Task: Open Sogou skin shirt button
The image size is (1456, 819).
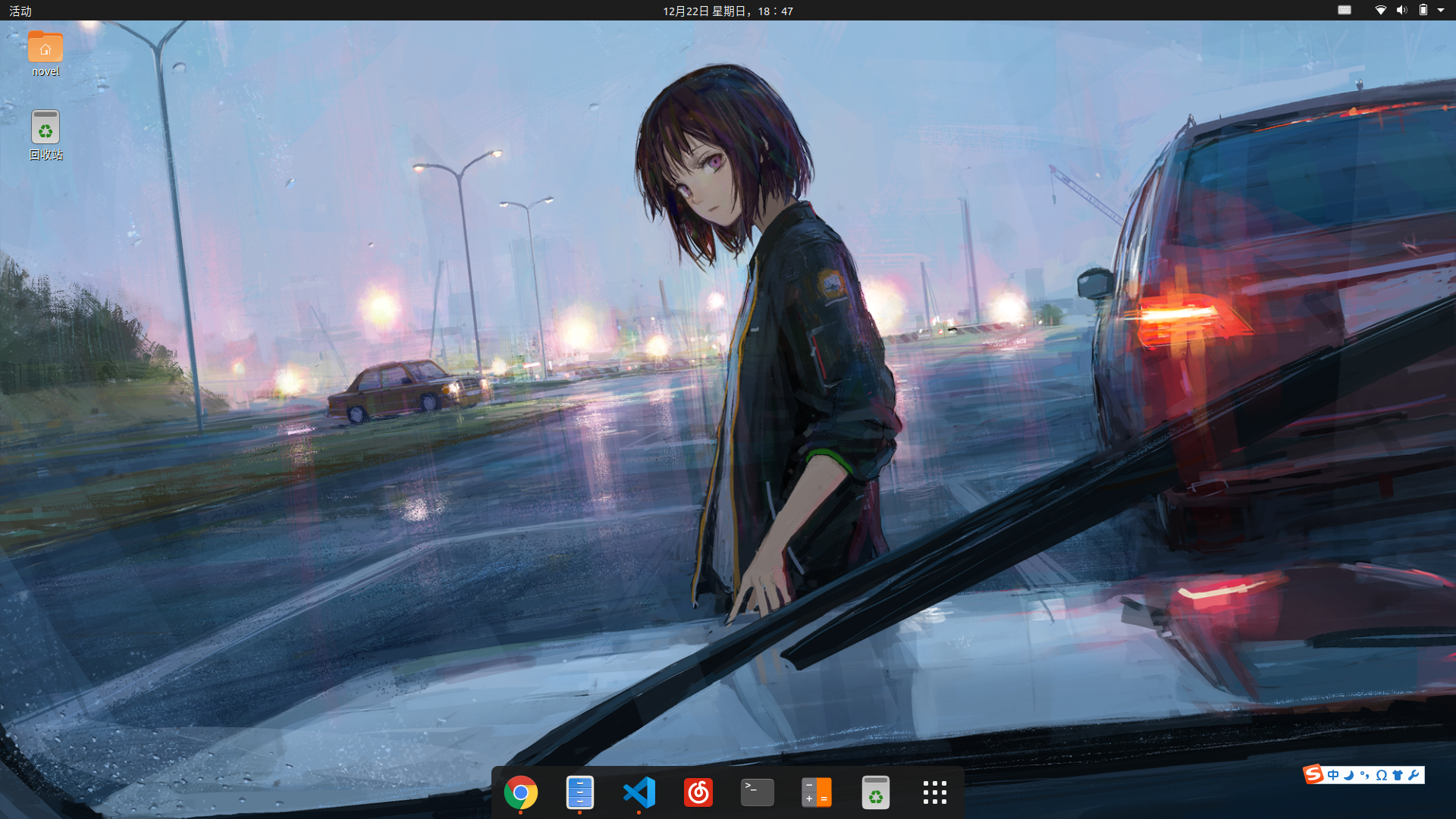Action: (1398, 775)
